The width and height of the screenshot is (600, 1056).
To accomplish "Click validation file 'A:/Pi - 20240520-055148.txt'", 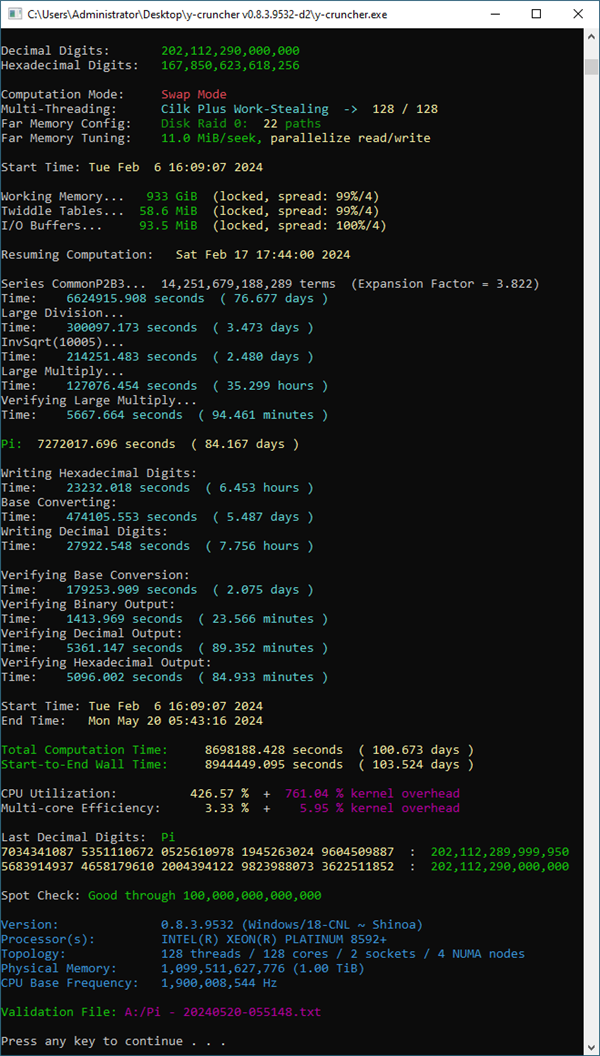I will [223, 1012].
